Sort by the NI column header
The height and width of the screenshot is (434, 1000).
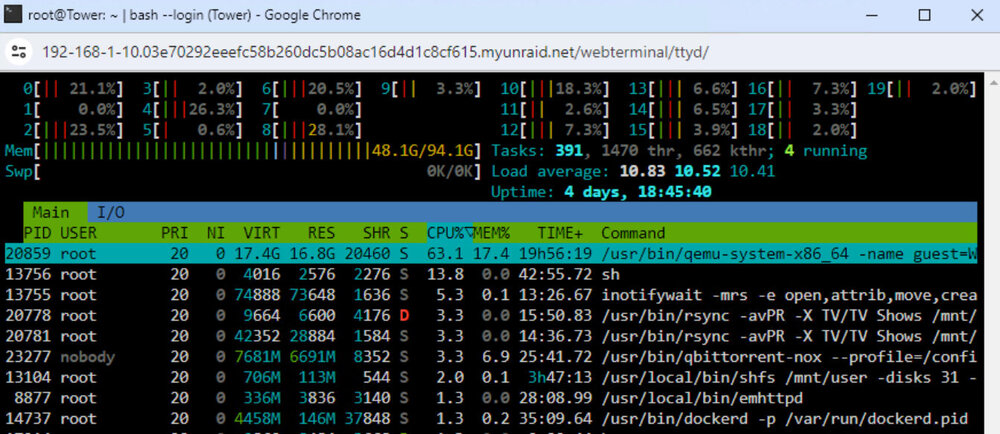[216, 233]
